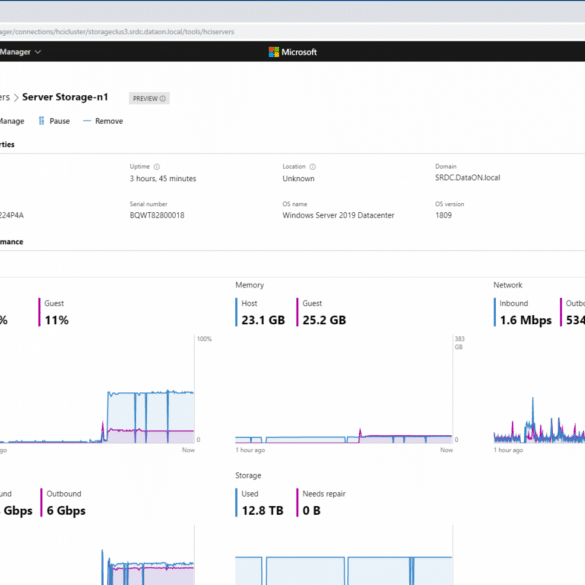Click the Uptime info icon

(x=157, y=167)
